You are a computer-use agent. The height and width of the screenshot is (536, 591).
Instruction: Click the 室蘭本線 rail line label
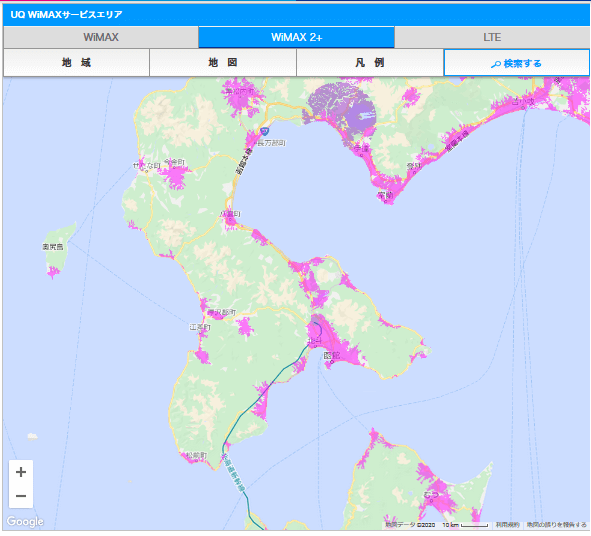457,140
